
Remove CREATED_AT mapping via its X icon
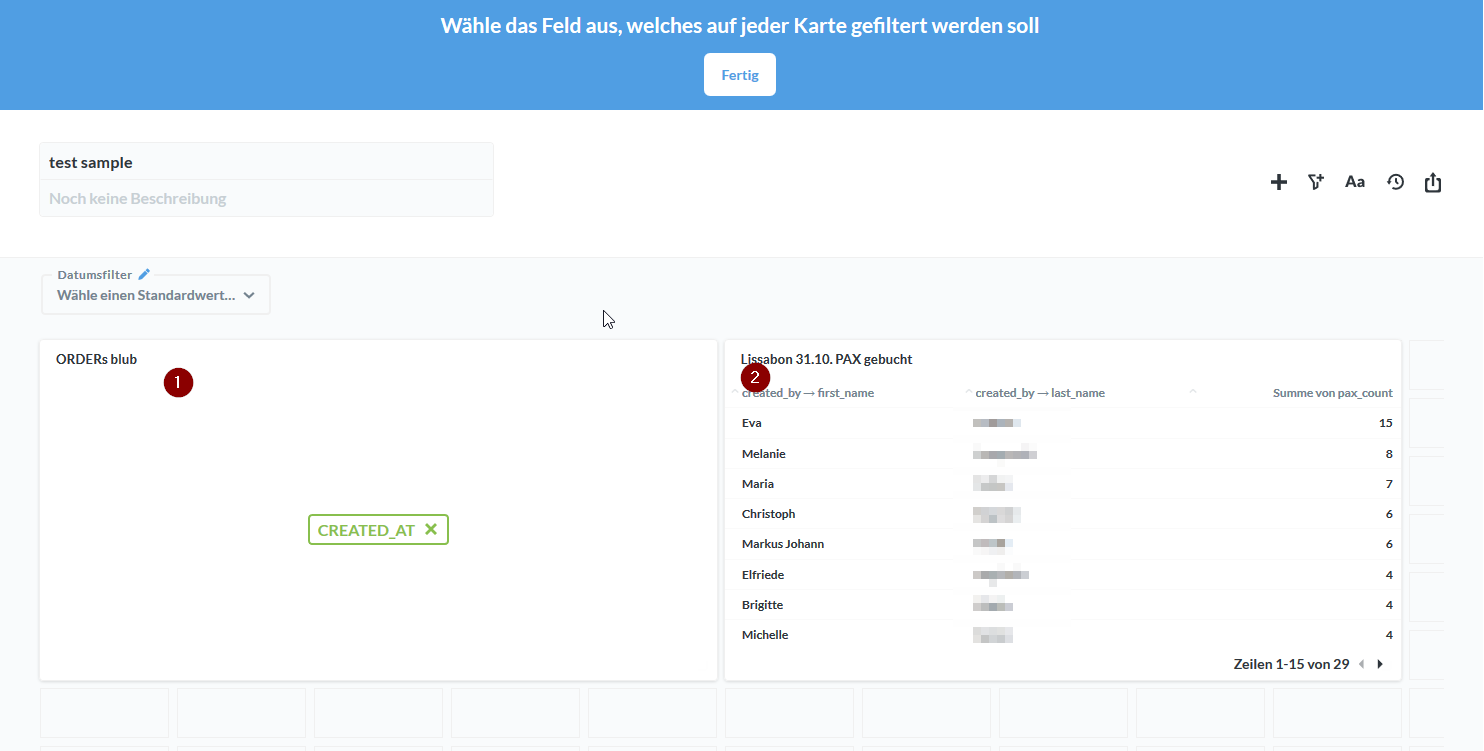pyautogui.click(x=432, y=529)
